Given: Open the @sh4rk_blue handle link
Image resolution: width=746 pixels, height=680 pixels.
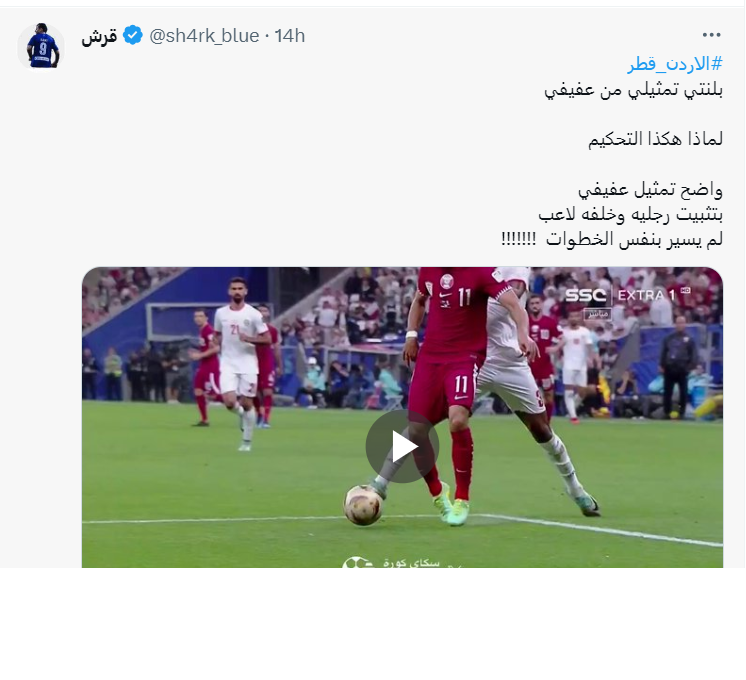Looking at the screenshot, I should pos(205,36).
